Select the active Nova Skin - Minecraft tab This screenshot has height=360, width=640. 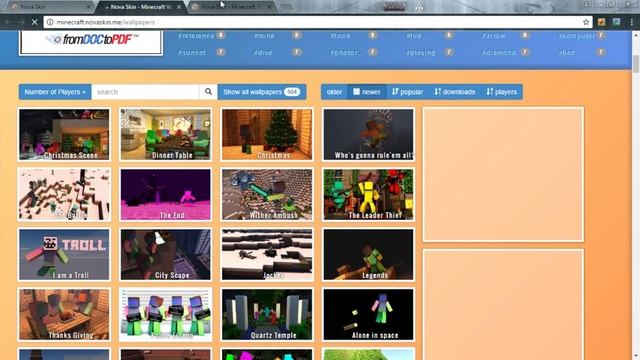pos(140,7)
